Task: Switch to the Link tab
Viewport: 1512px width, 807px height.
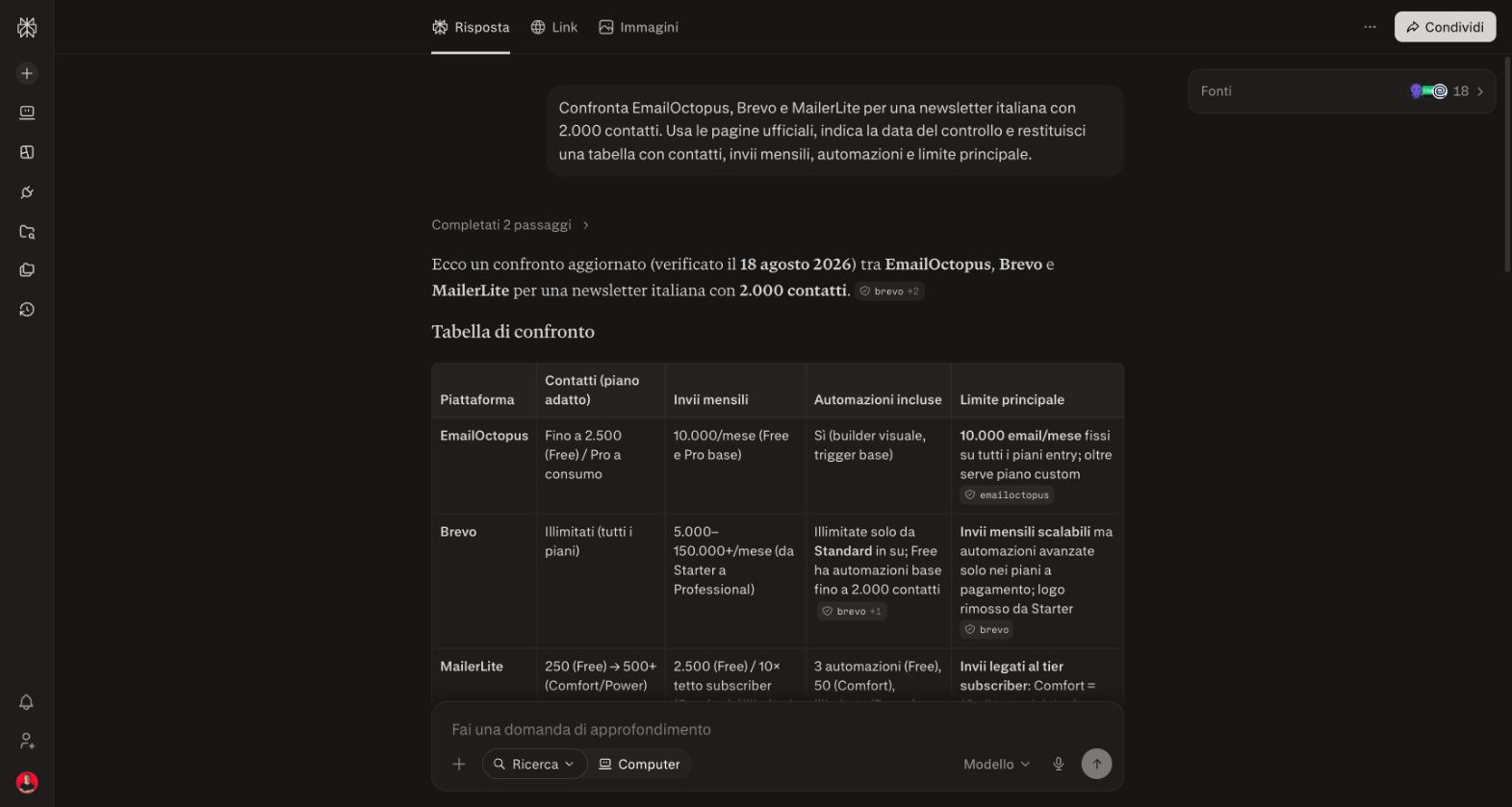Action: coord(554,27)
